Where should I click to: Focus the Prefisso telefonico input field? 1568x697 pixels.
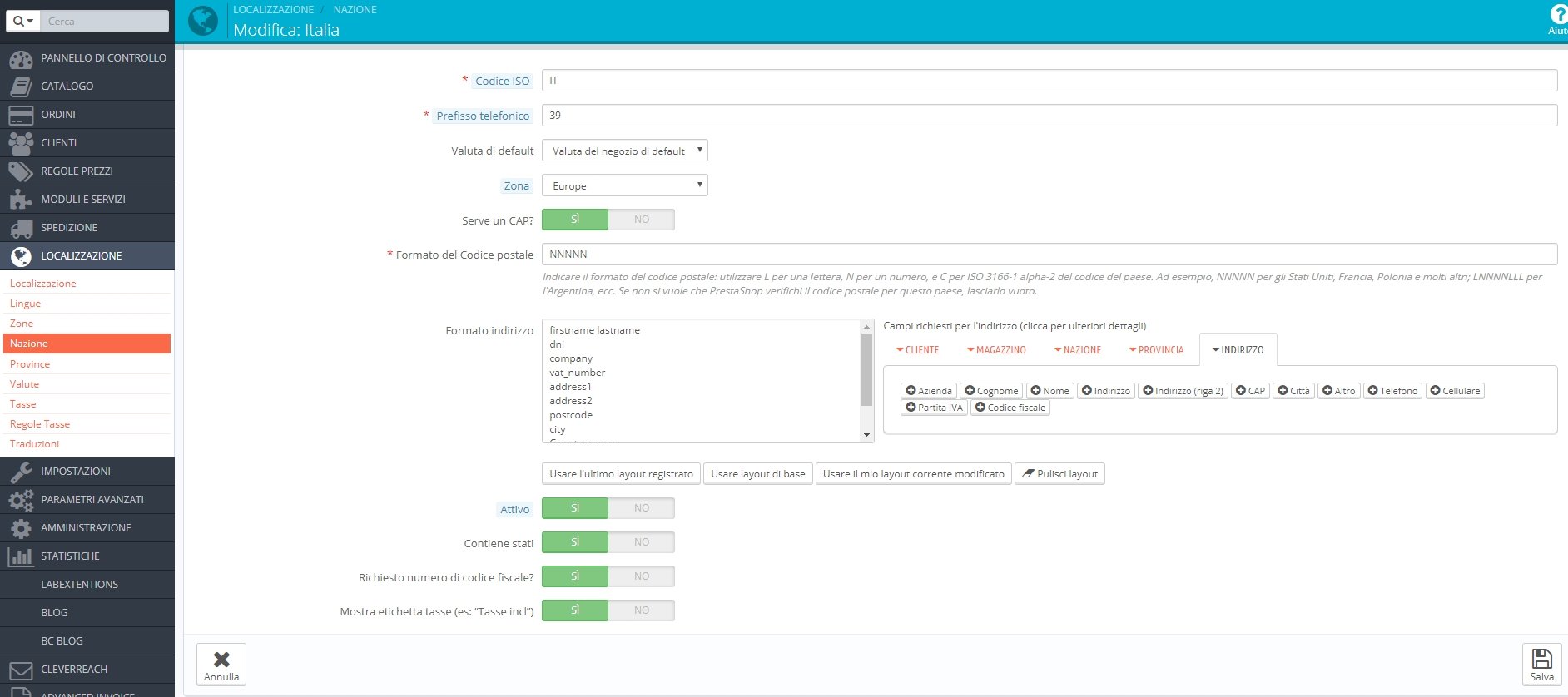tap(1049, 116)
